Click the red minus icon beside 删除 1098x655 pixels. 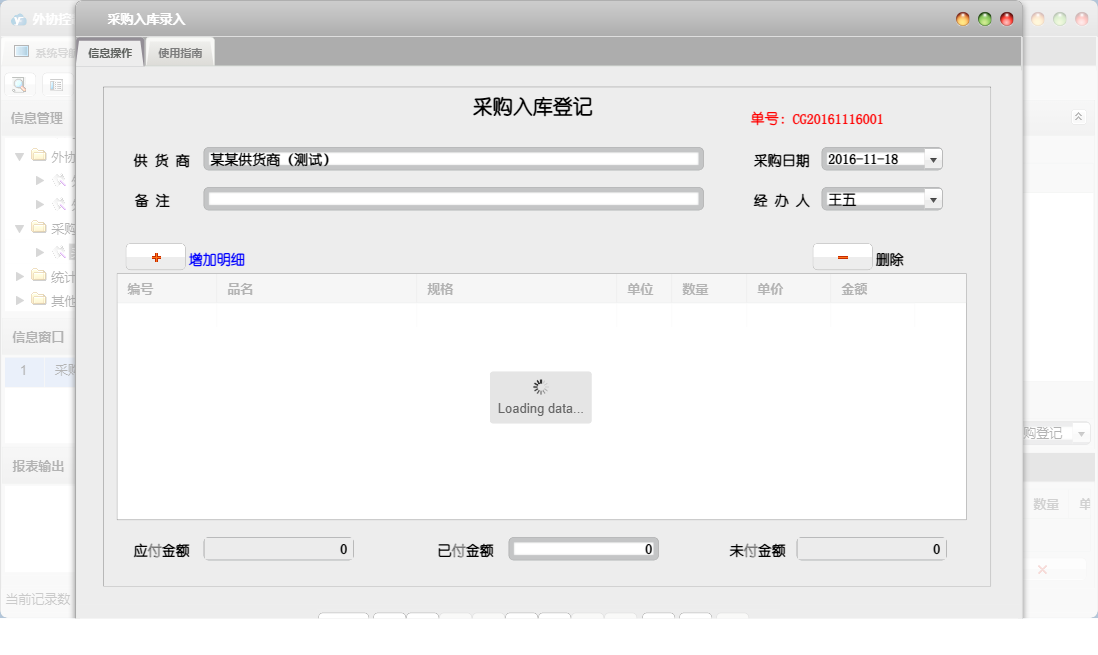pos(841,257)
